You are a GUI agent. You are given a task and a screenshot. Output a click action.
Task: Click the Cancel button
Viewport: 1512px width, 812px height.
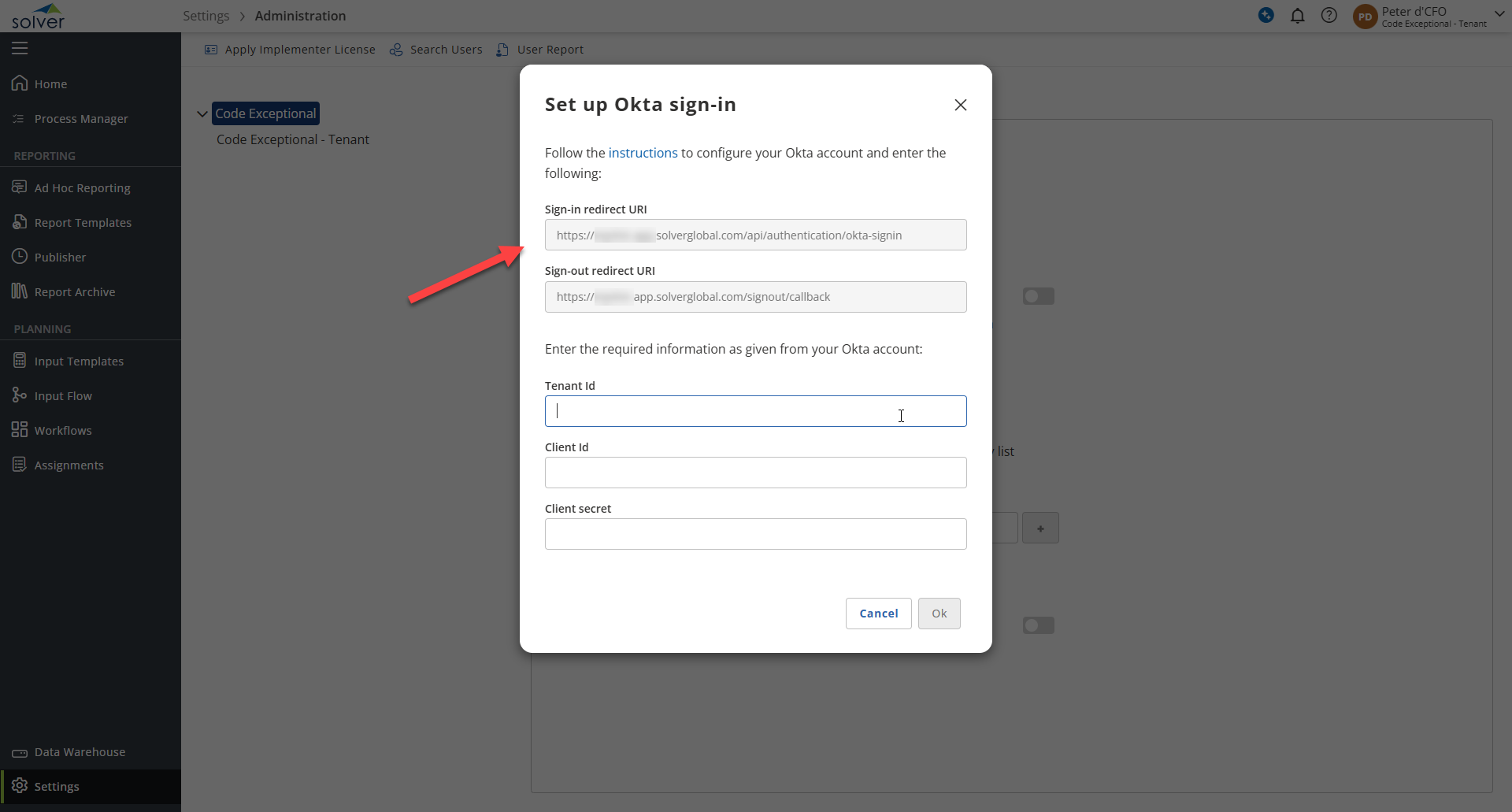pos(878,614)
